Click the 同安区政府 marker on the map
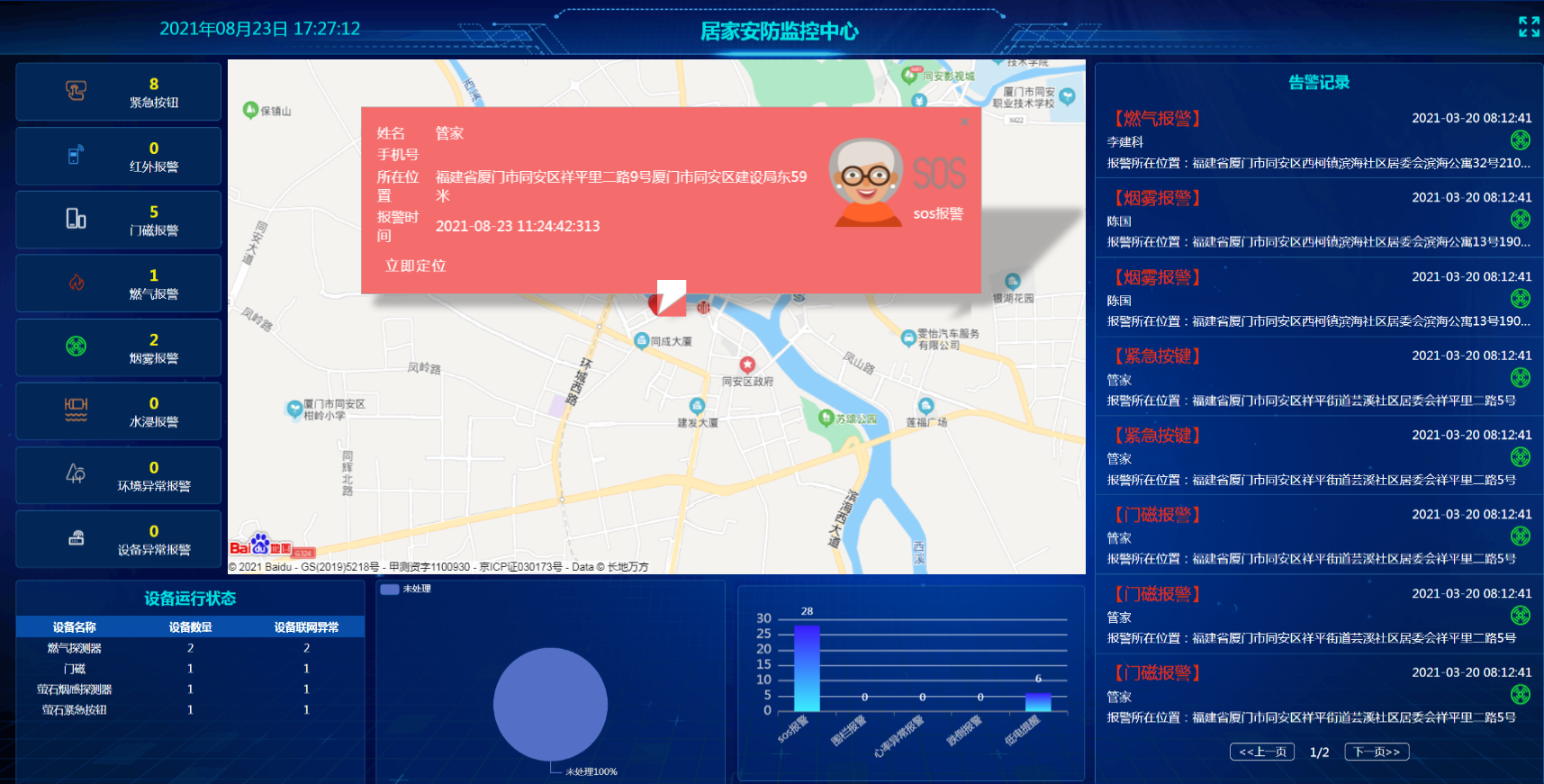This screenshot has width=1544, height=784. [747, 365]
